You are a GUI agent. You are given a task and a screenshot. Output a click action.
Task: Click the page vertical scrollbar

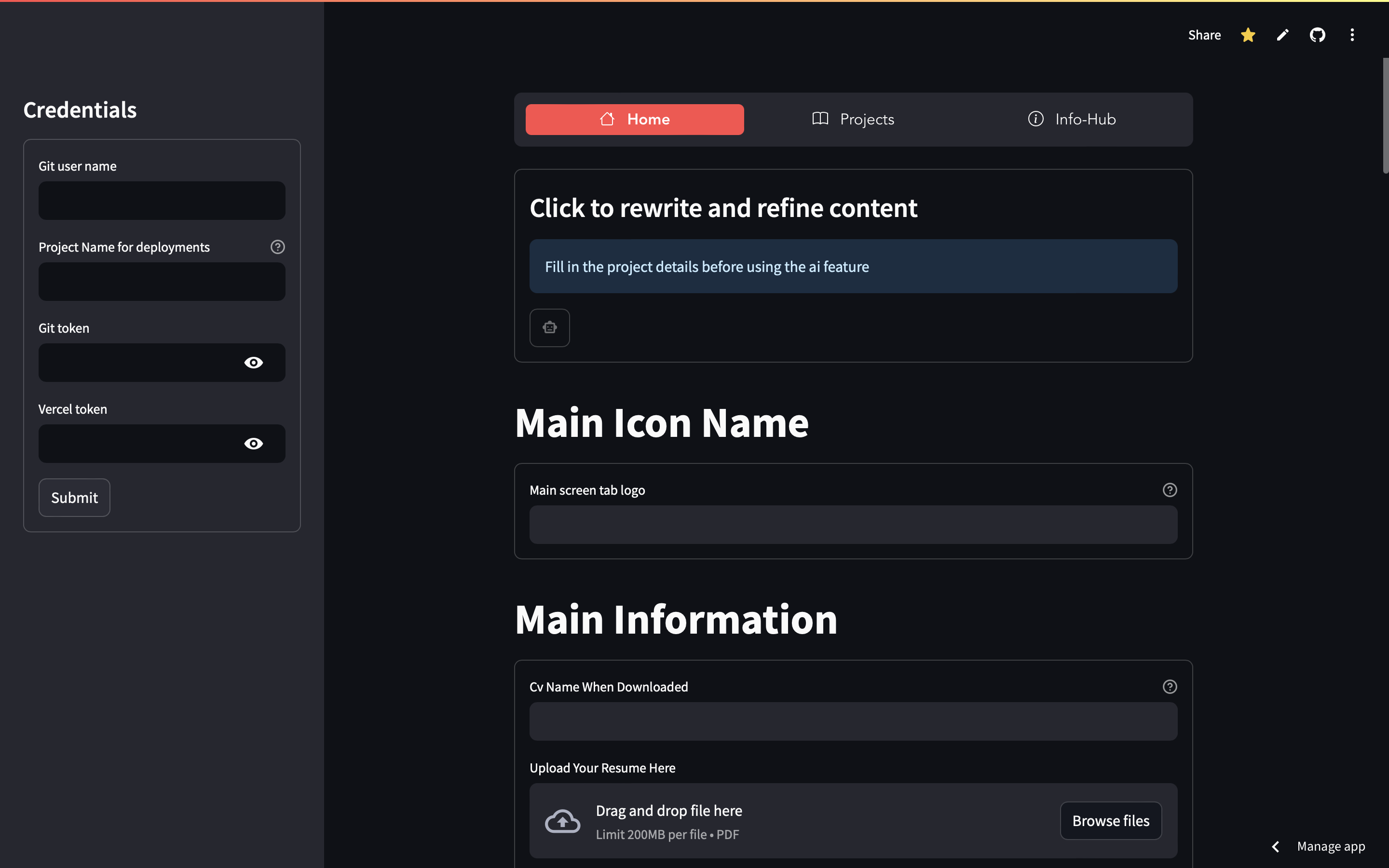pyautogui.click(x=1385, y=115)
